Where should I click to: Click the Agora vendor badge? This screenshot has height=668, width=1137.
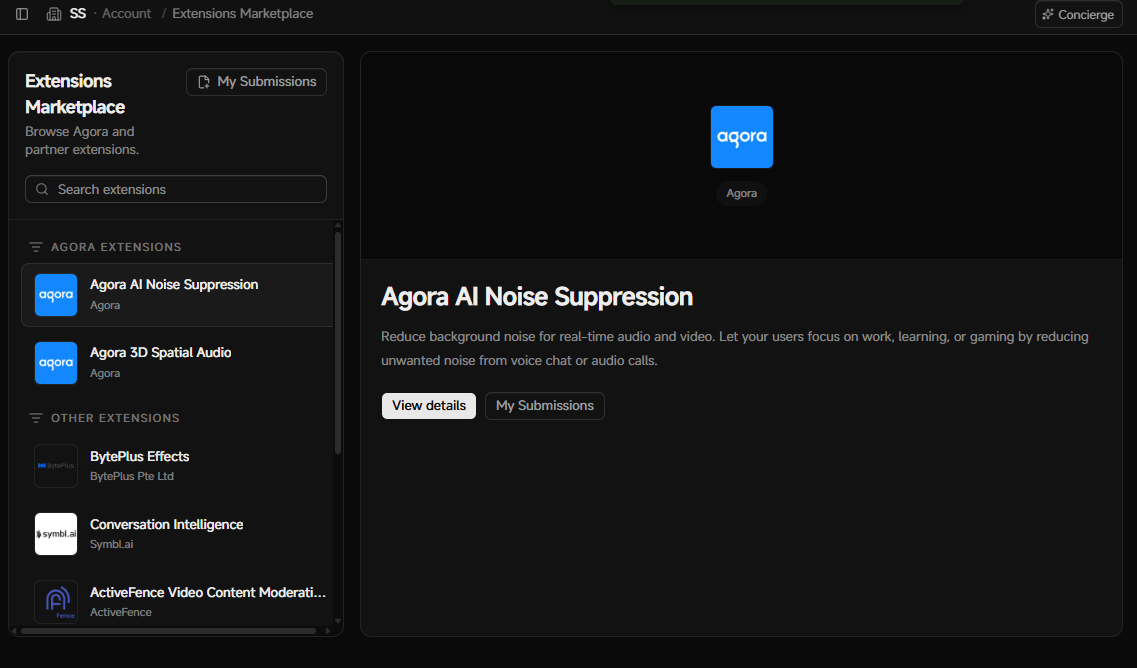point(741,194)
